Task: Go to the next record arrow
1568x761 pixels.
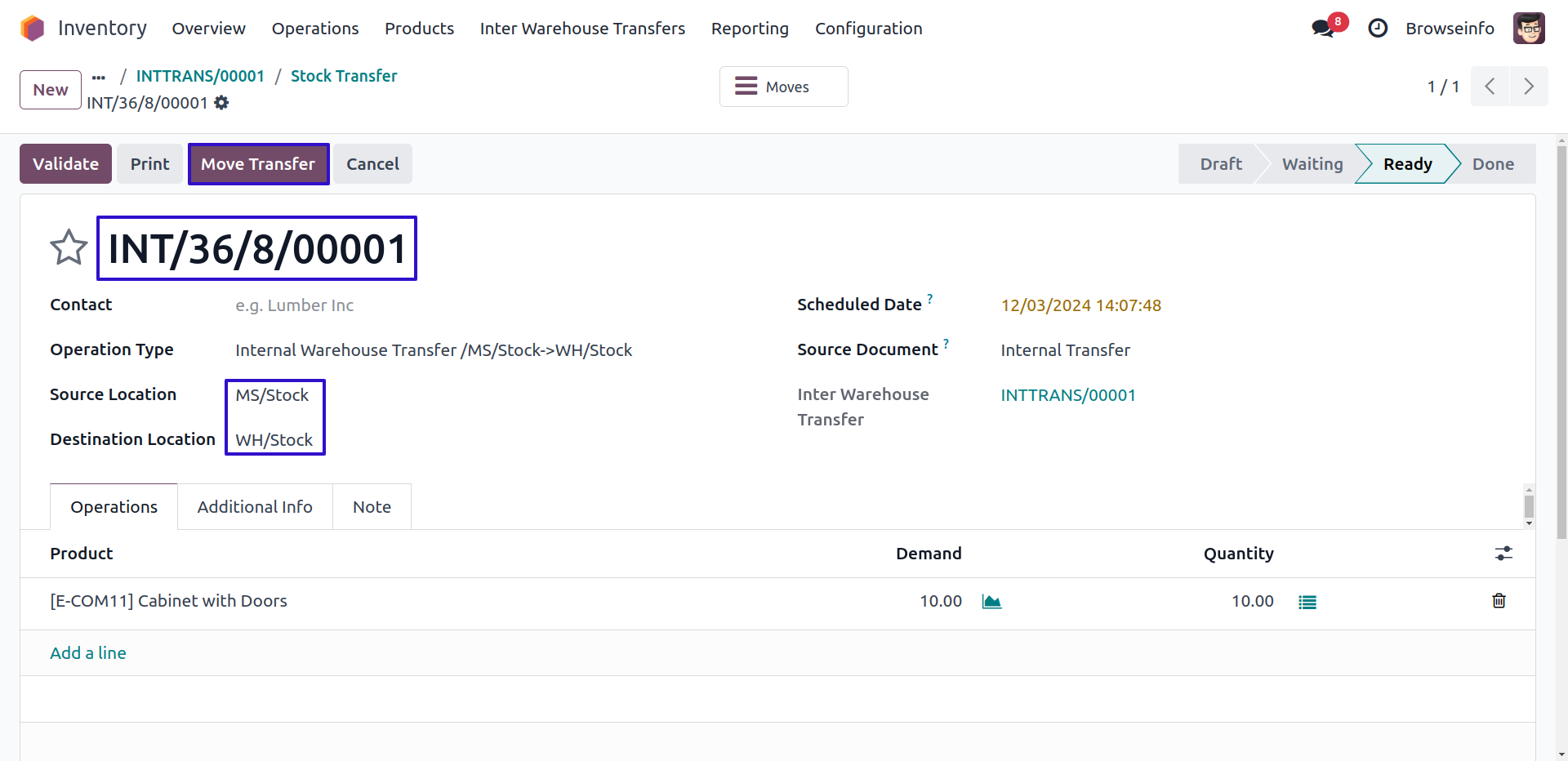Action: coord(1529,87)
